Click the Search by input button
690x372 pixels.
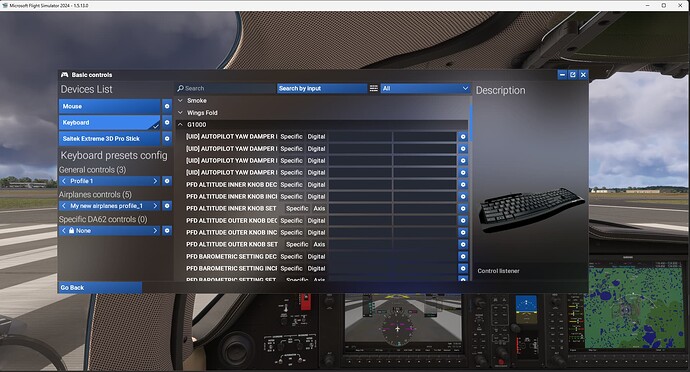pyautogui.click(x=322, y=88)
